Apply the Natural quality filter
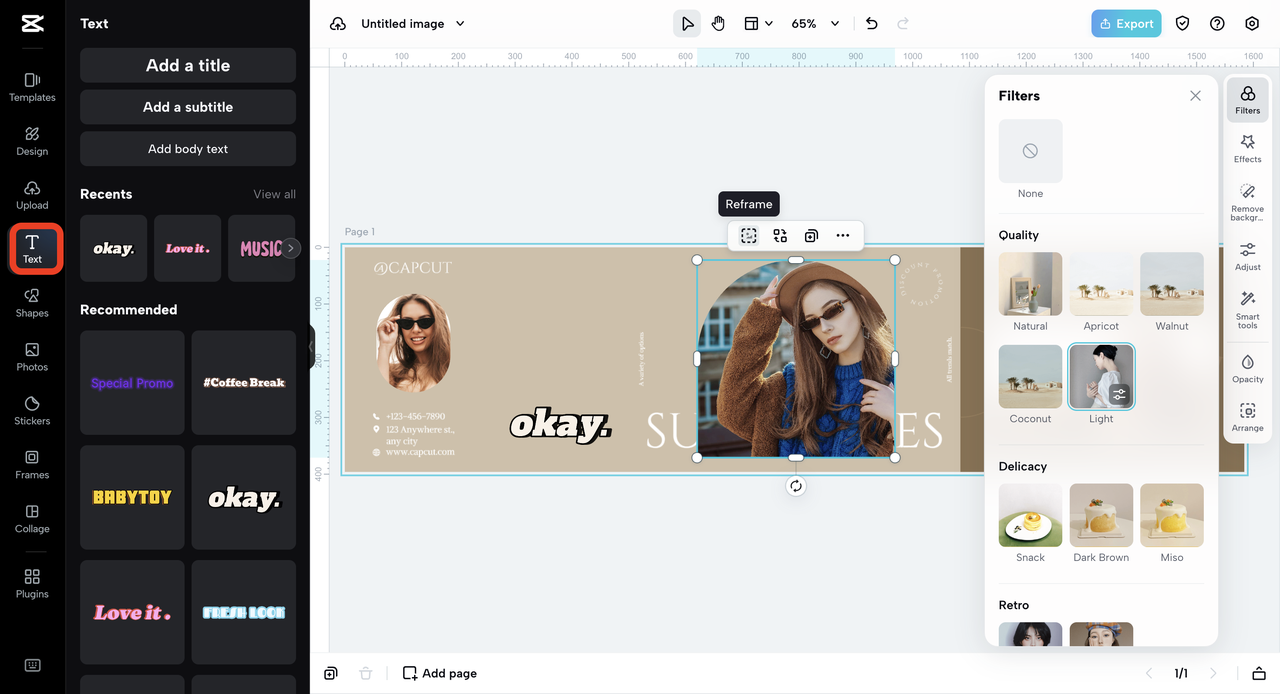The height and width of the screenshot is (694, 1280). coord(1030,283)
